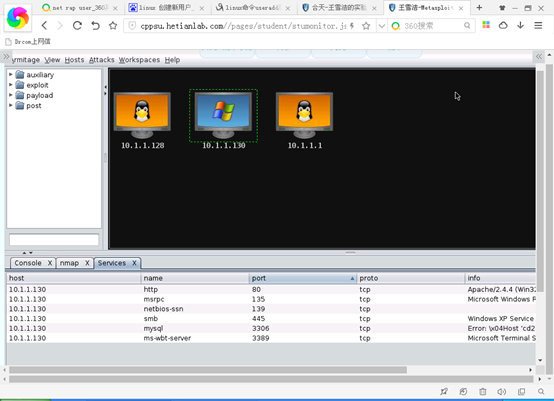Switch to the Console tab
Viewport: 554px width, 401px height.
tap(28, 263)
